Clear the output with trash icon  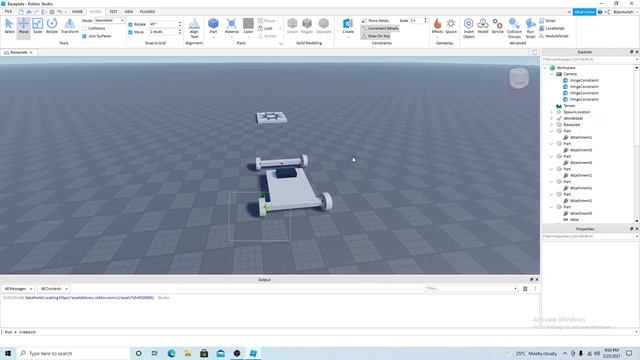coord(525,289)
